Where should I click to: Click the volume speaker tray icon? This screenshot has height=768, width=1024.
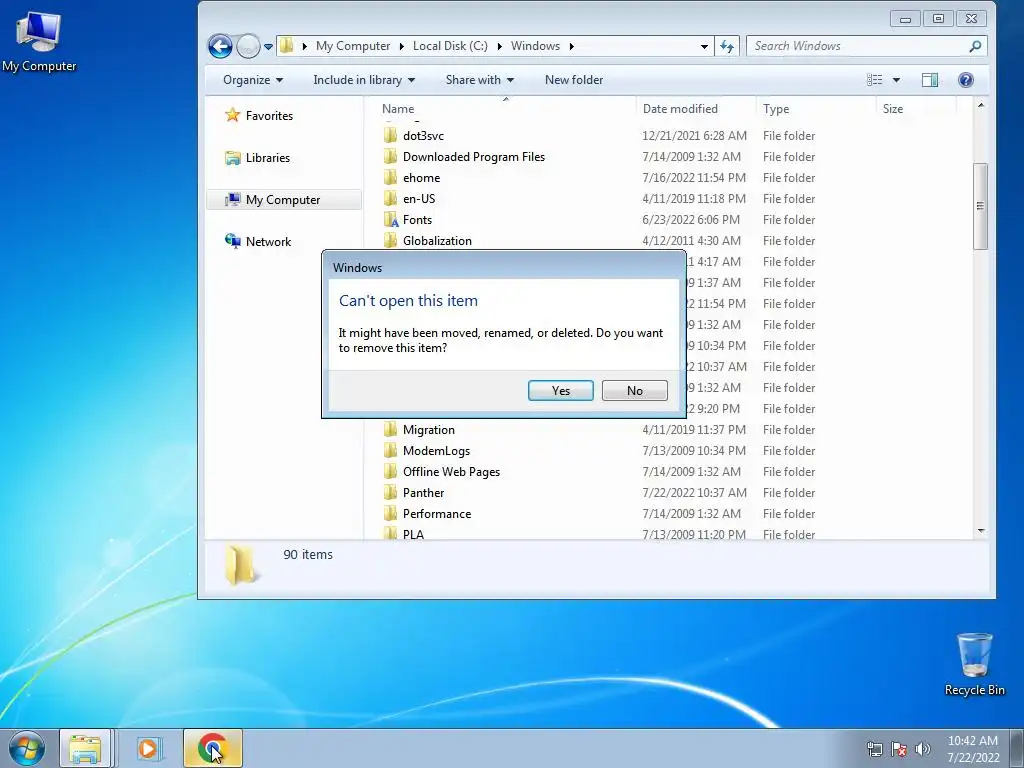922,748
